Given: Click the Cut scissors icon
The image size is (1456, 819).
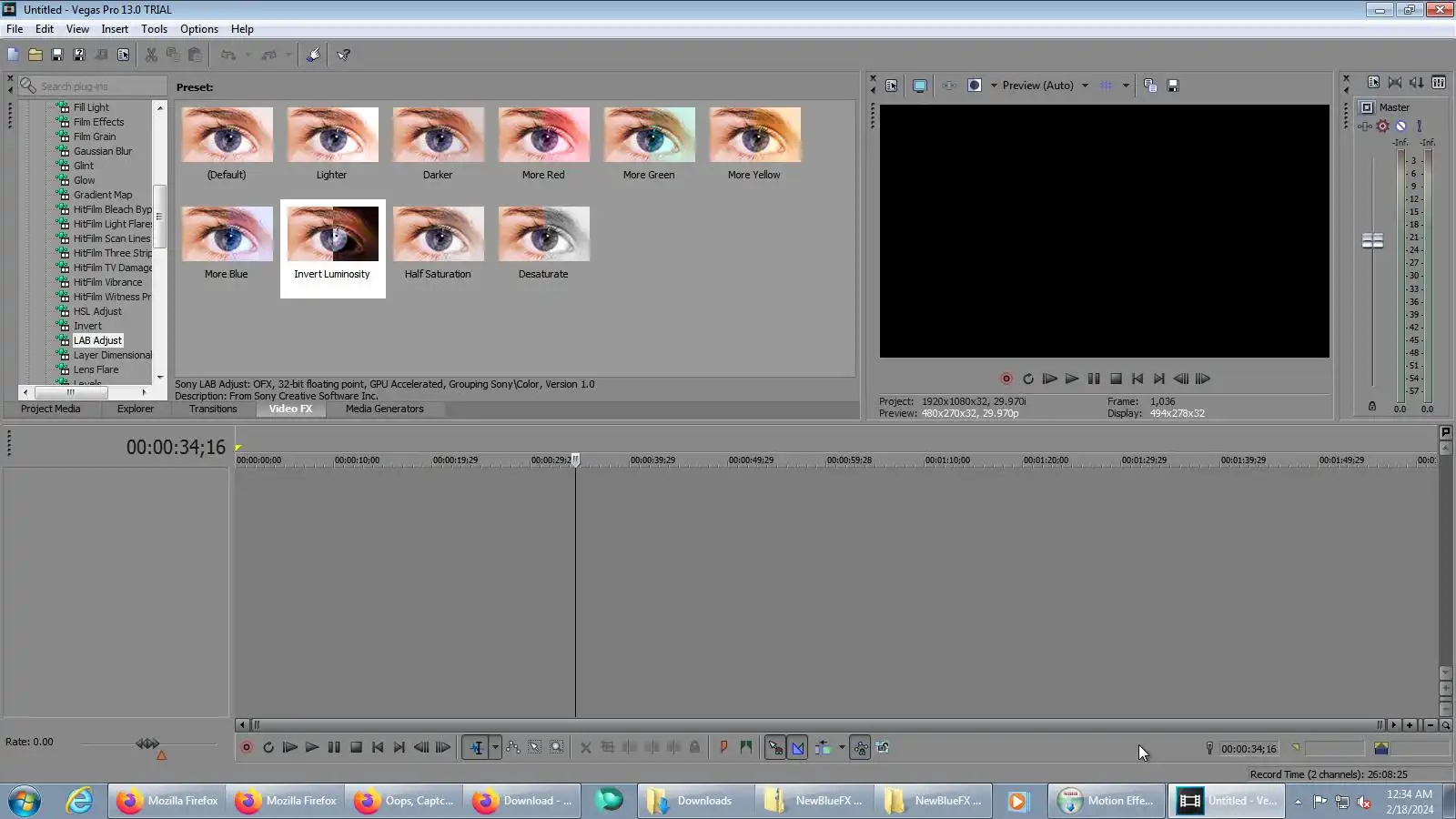Looking at the screenshot, I should click(151, 55).
